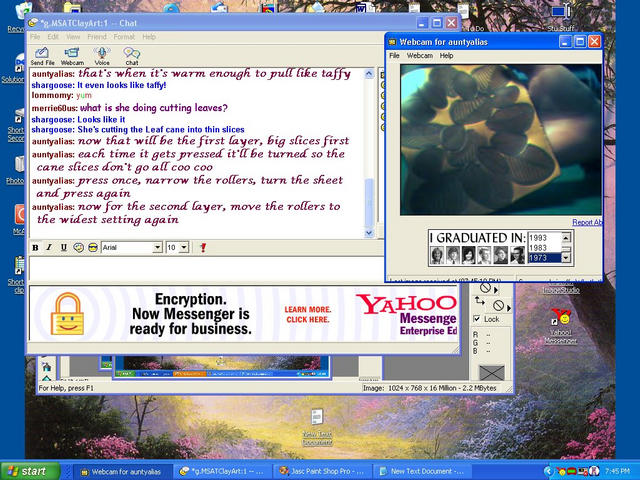Open Help menu in webcam window
Image resolution: width=640 pixels, height=480 pixels.
coord(446,56)
